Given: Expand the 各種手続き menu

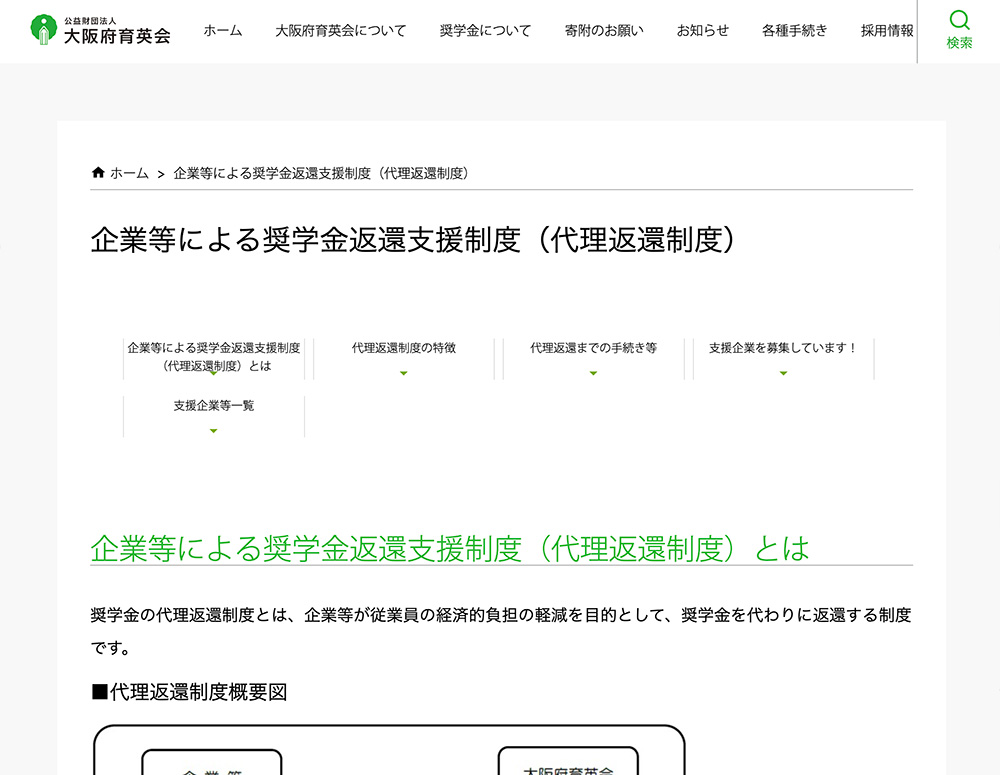Looking at the screenshot, I should (794, 31).
